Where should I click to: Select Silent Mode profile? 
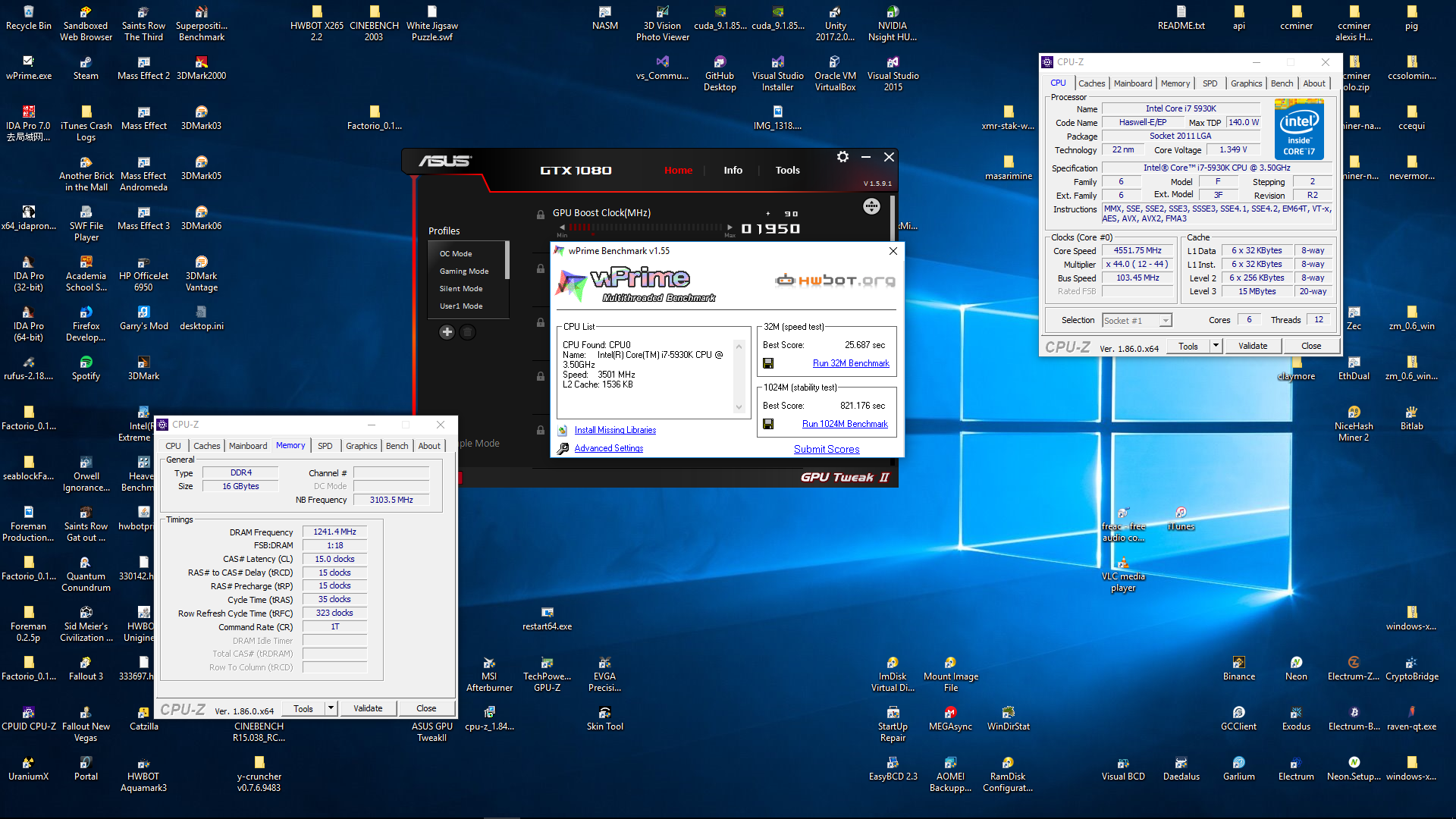click(x=461, y=288)
